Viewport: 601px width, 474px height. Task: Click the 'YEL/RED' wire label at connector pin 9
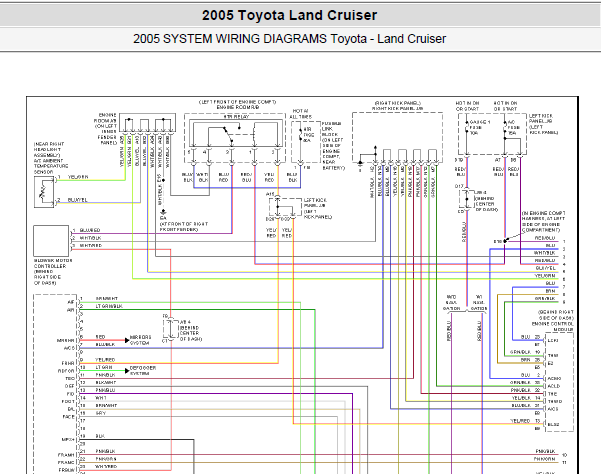[105, 360]
